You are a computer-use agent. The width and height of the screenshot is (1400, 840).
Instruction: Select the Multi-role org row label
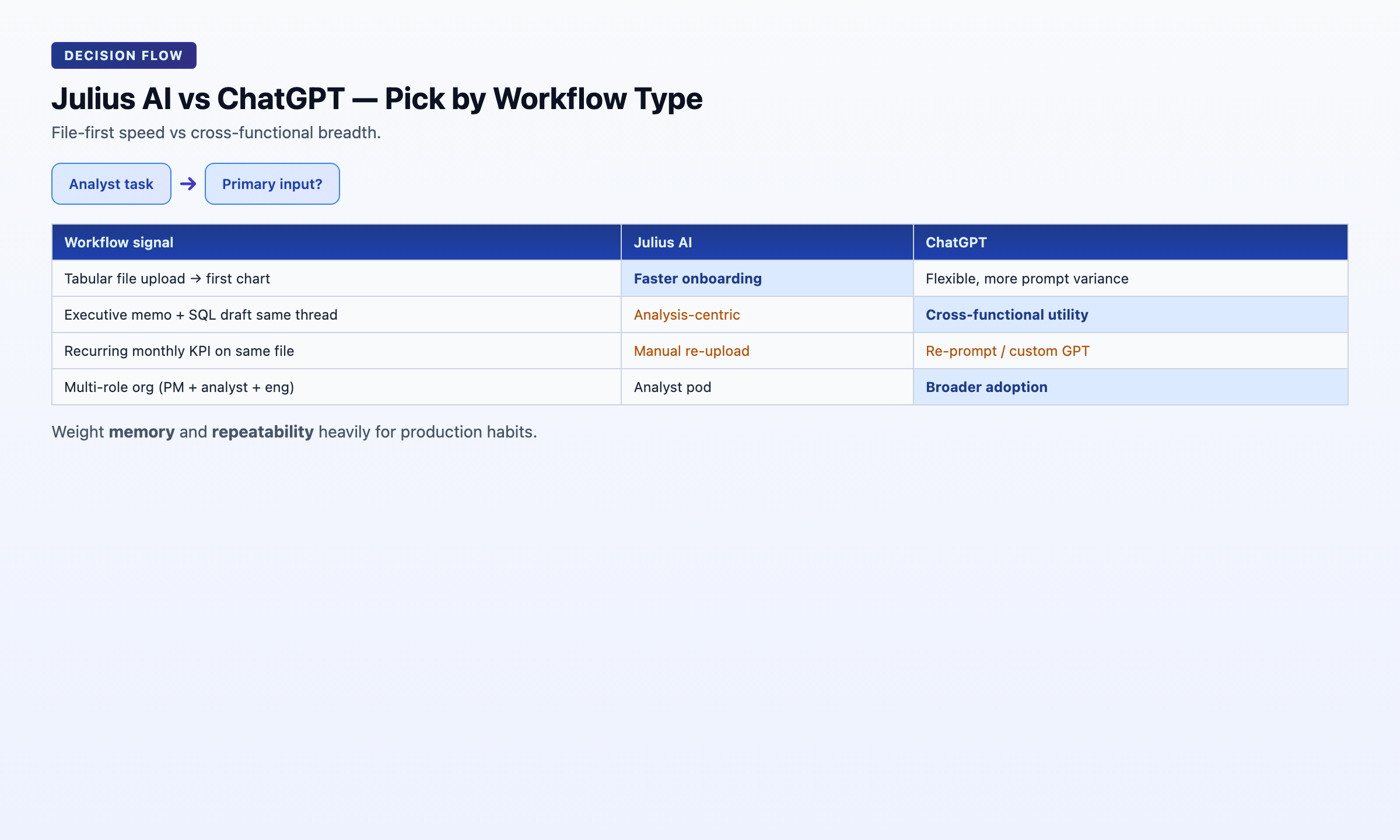pos(337,387)
